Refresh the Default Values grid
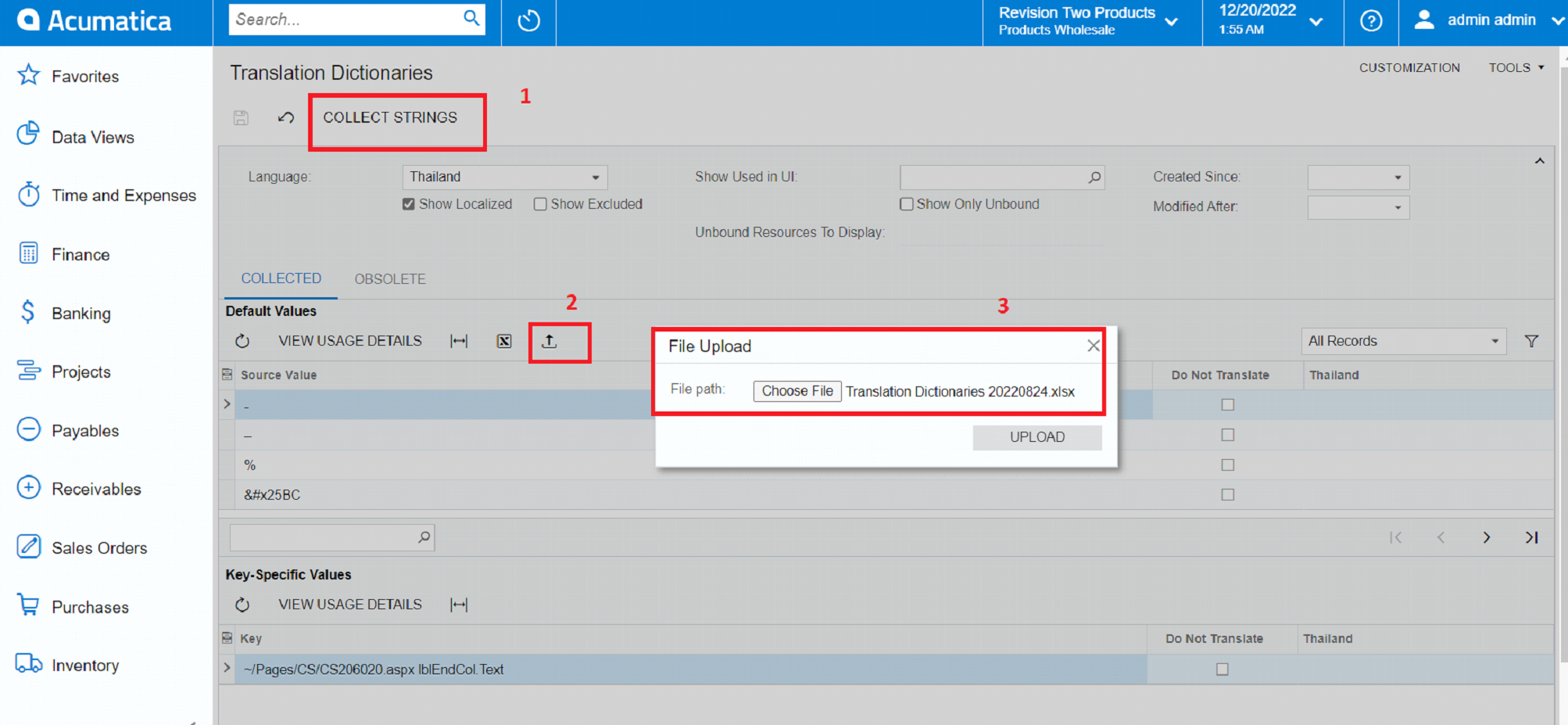This screenshot has height=725, width=1568. coord(242,341)
